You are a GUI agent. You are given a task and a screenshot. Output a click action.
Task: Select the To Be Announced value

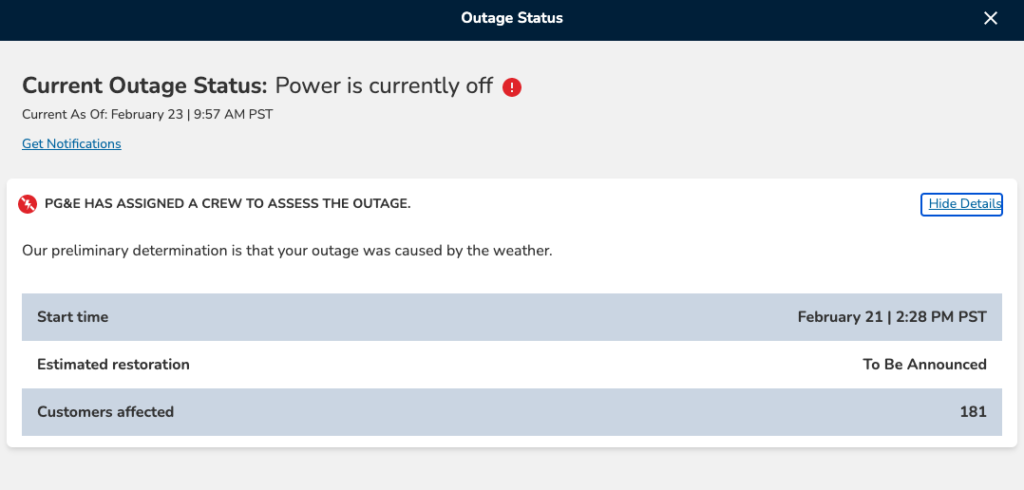[924, 365]
